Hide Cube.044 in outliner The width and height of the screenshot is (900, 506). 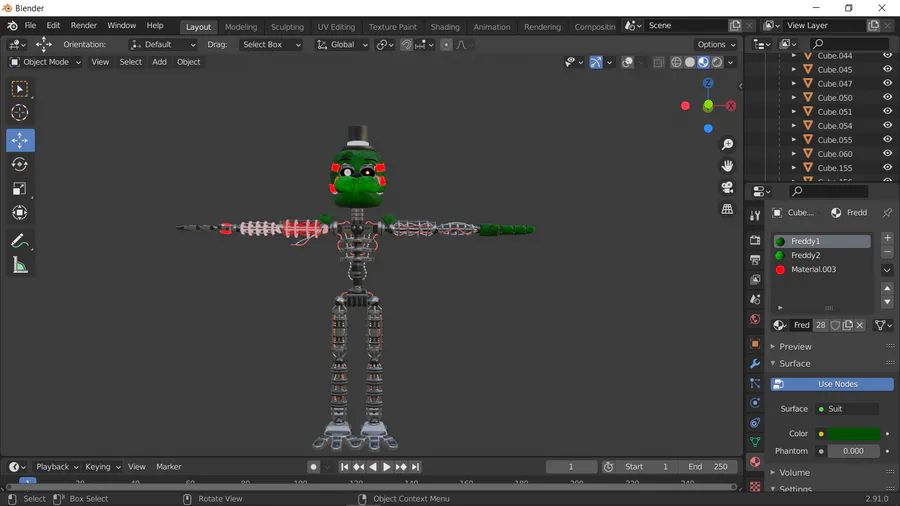[x=887, y=55]
